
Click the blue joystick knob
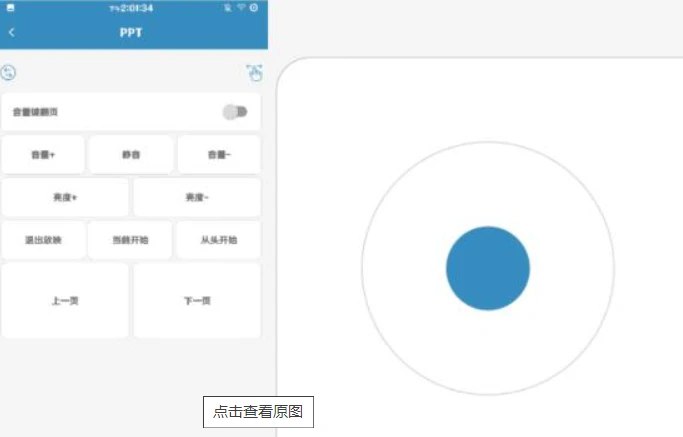(x=488, y=268)
